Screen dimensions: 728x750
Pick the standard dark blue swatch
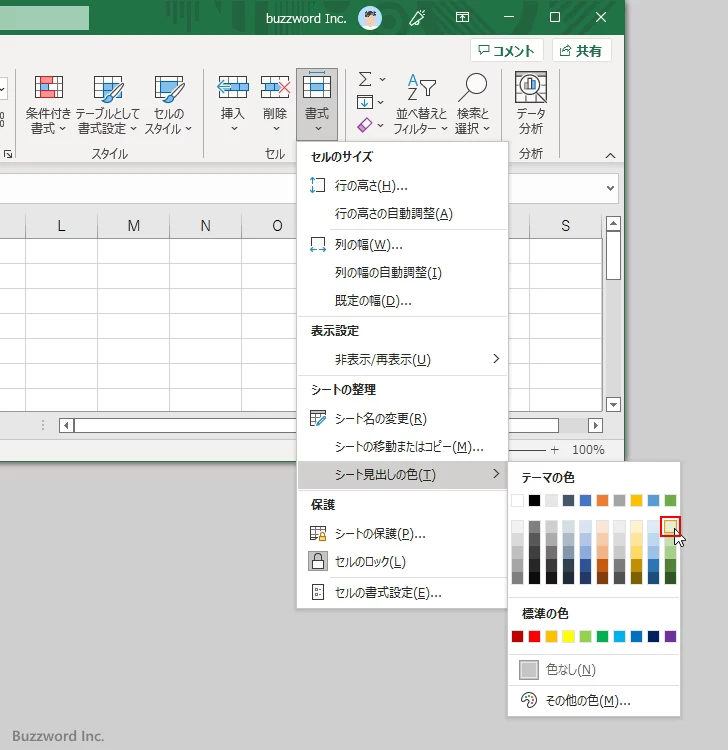pyautogui.click(x=653, y=637)
